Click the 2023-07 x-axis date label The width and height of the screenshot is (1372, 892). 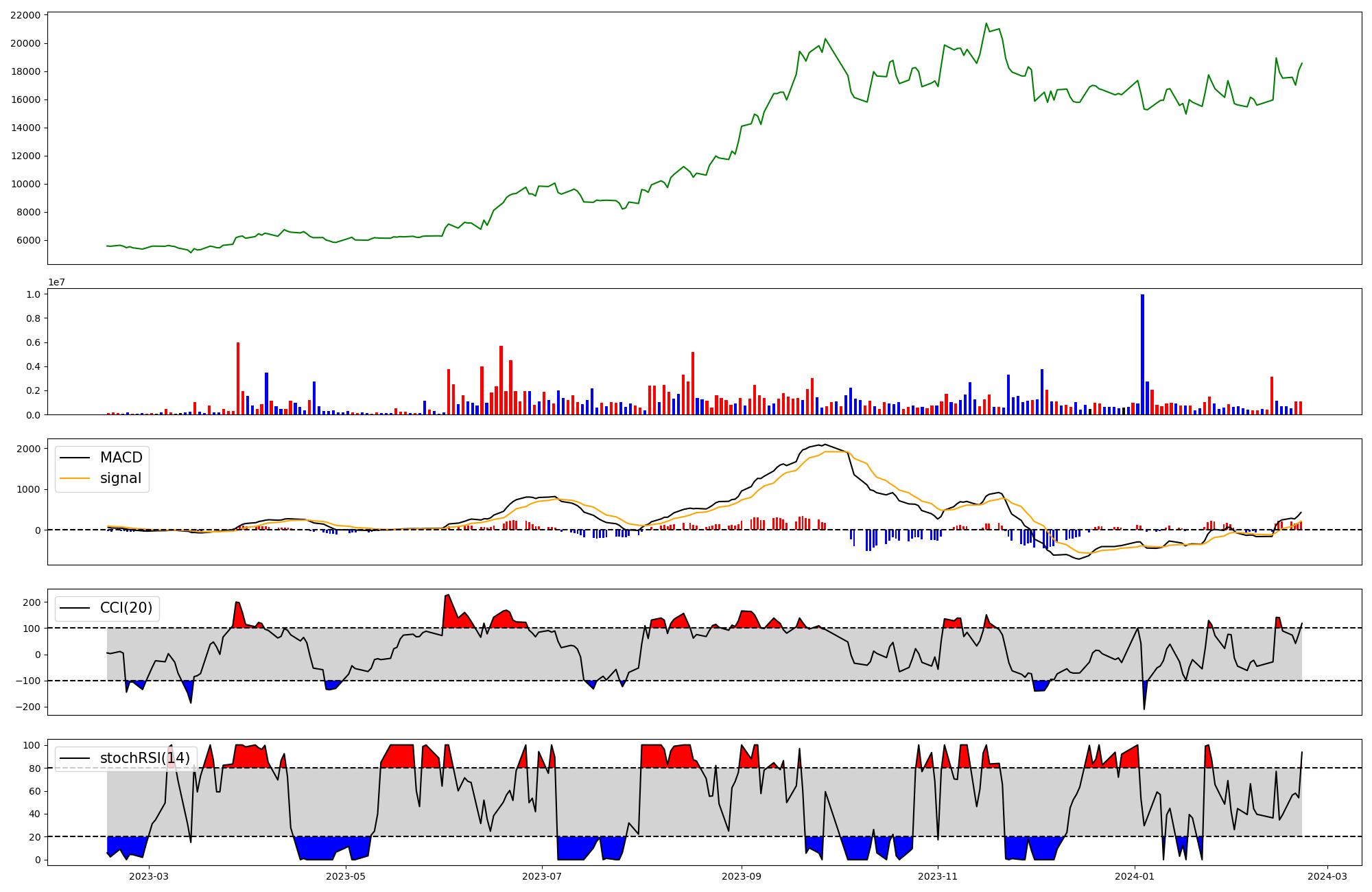(x=542, y=876)
